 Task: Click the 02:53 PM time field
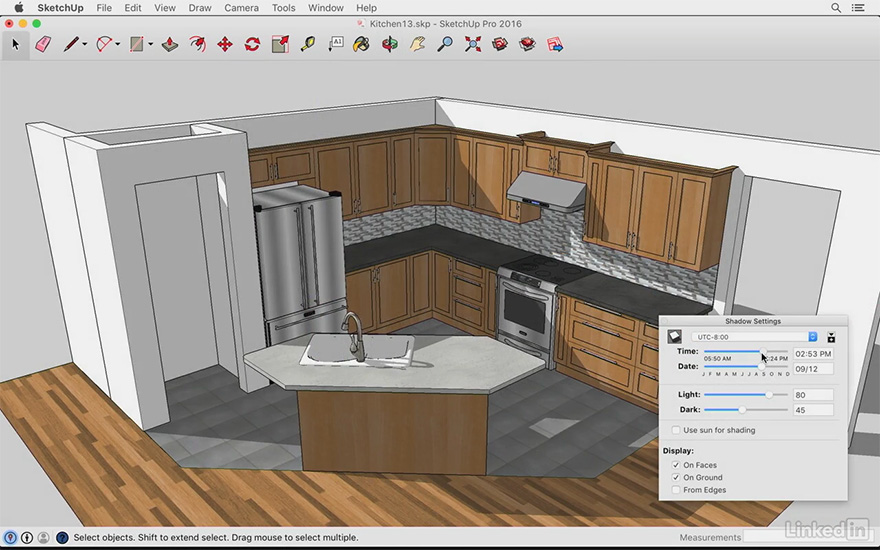point(813,354)
